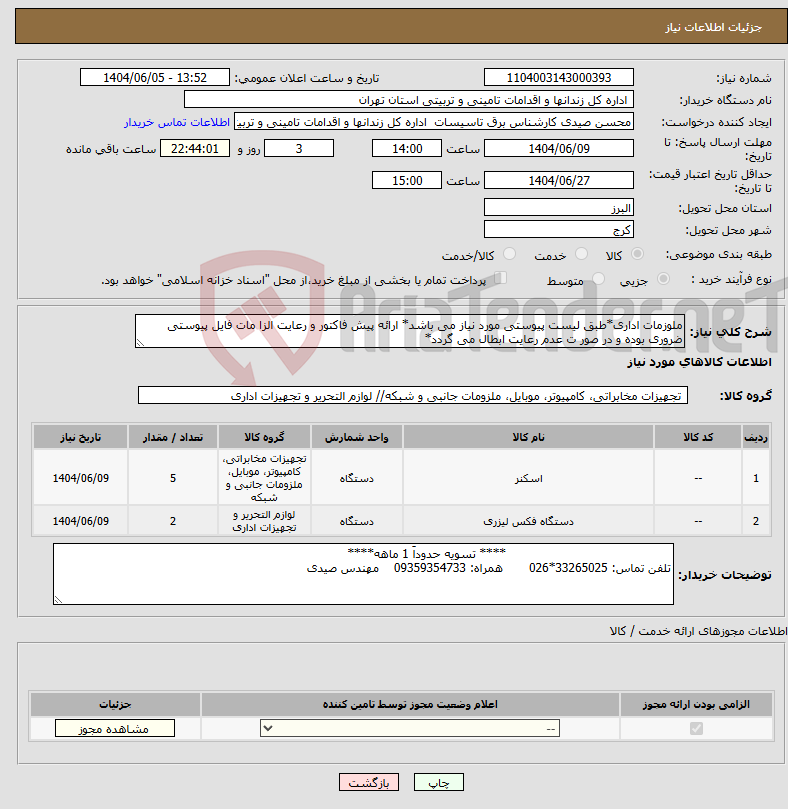Click the نام کالا column header
This screenshot has width=788, height=809.
(528, 437)
